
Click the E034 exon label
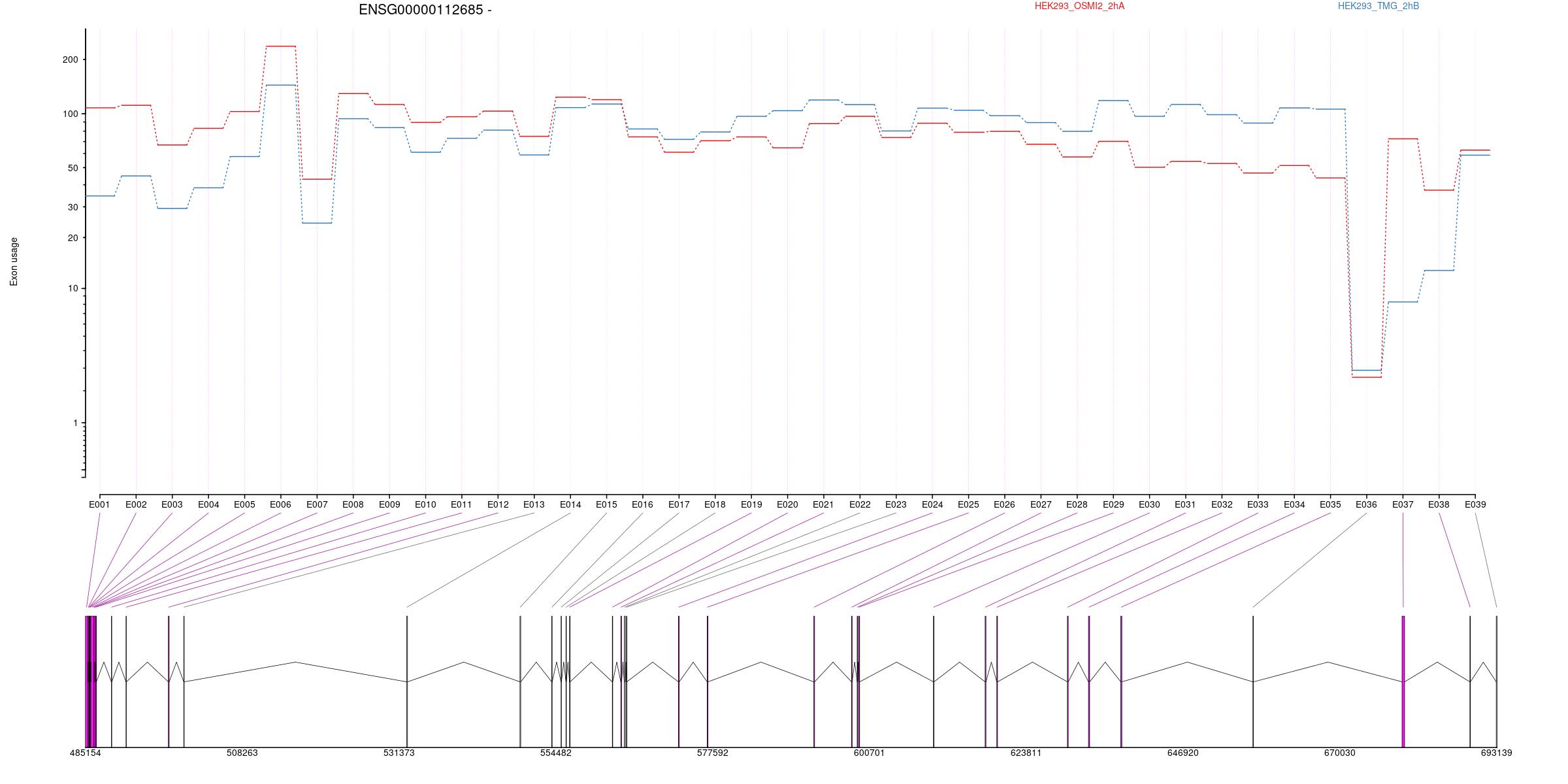(1294, 504)
